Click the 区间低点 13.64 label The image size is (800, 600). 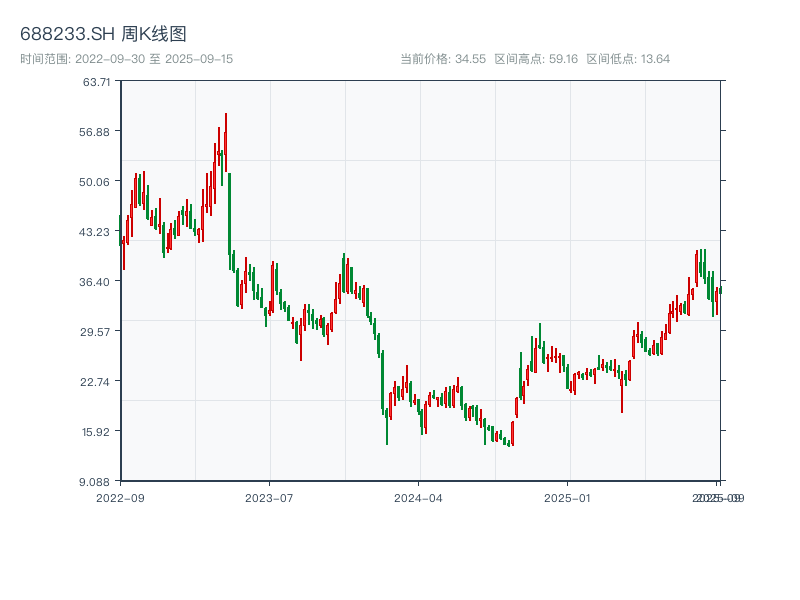coord(628,59)
